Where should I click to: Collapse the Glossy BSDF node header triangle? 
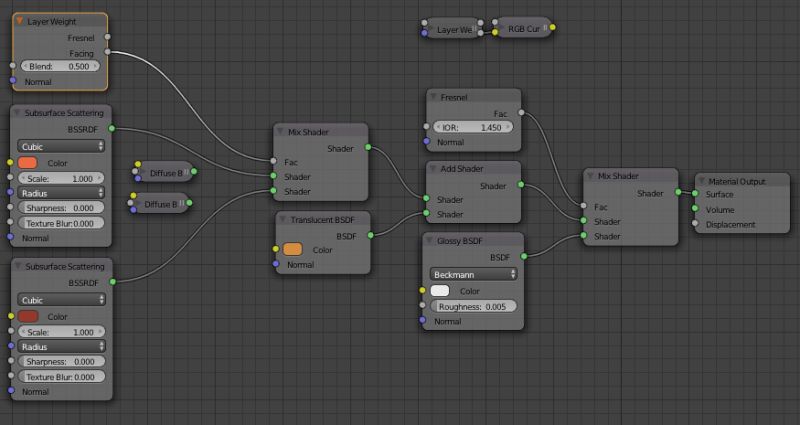(x=429, y=241)
